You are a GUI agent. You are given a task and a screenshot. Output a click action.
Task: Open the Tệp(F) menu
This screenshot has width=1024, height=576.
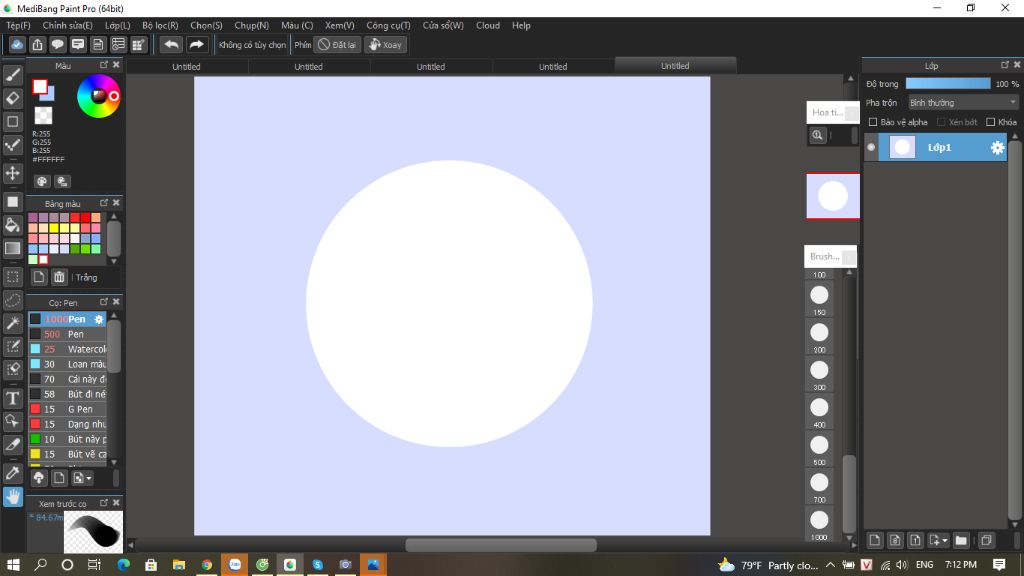18,25
